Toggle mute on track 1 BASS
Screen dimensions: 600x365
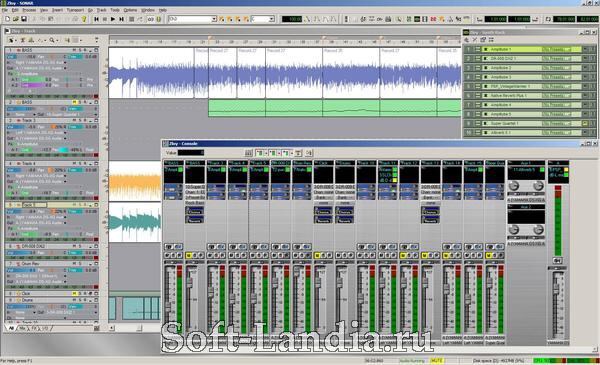(x=75, y=50)
